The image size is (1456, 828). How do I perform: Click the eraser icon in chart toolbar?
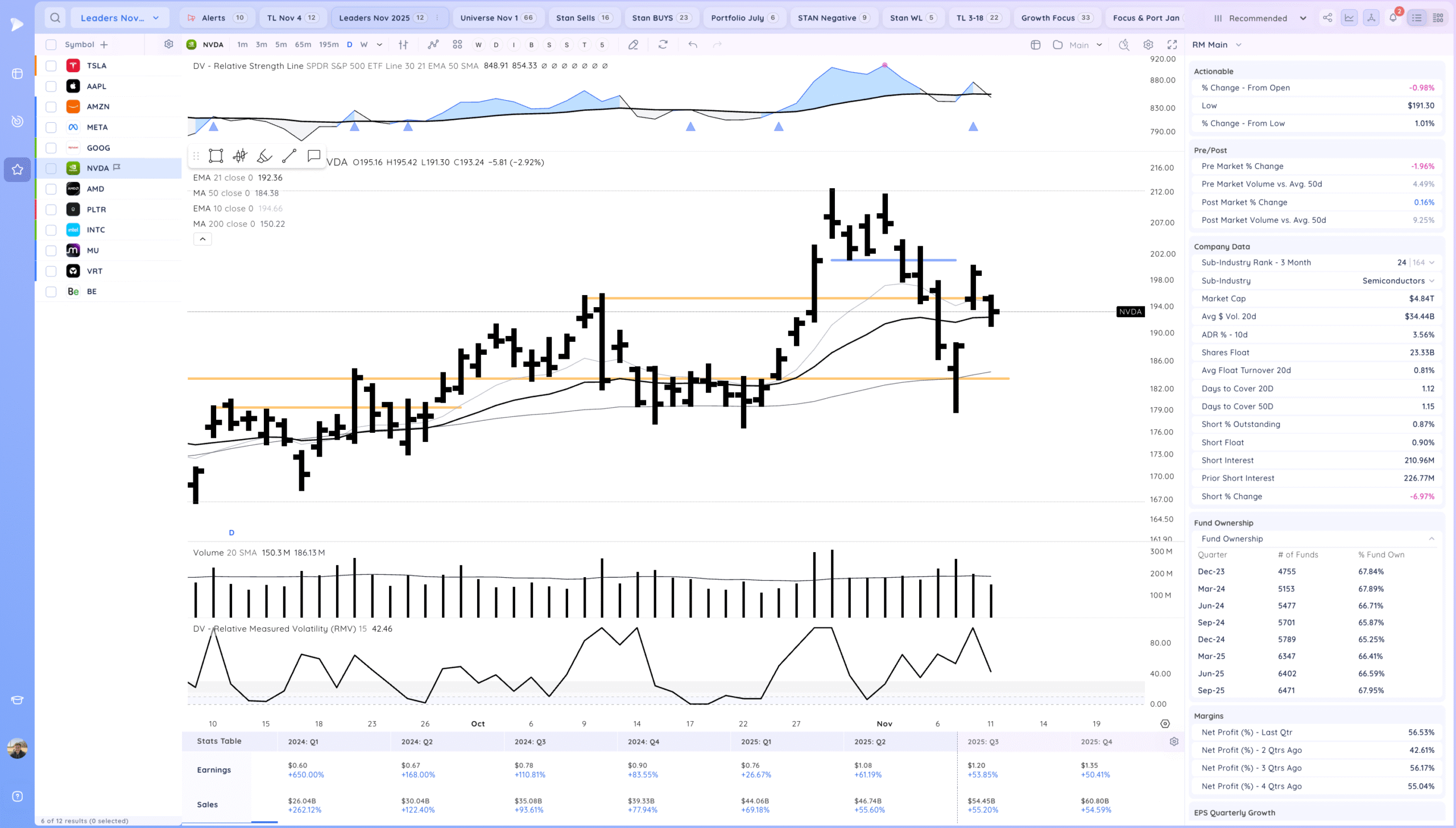[633, 44]
